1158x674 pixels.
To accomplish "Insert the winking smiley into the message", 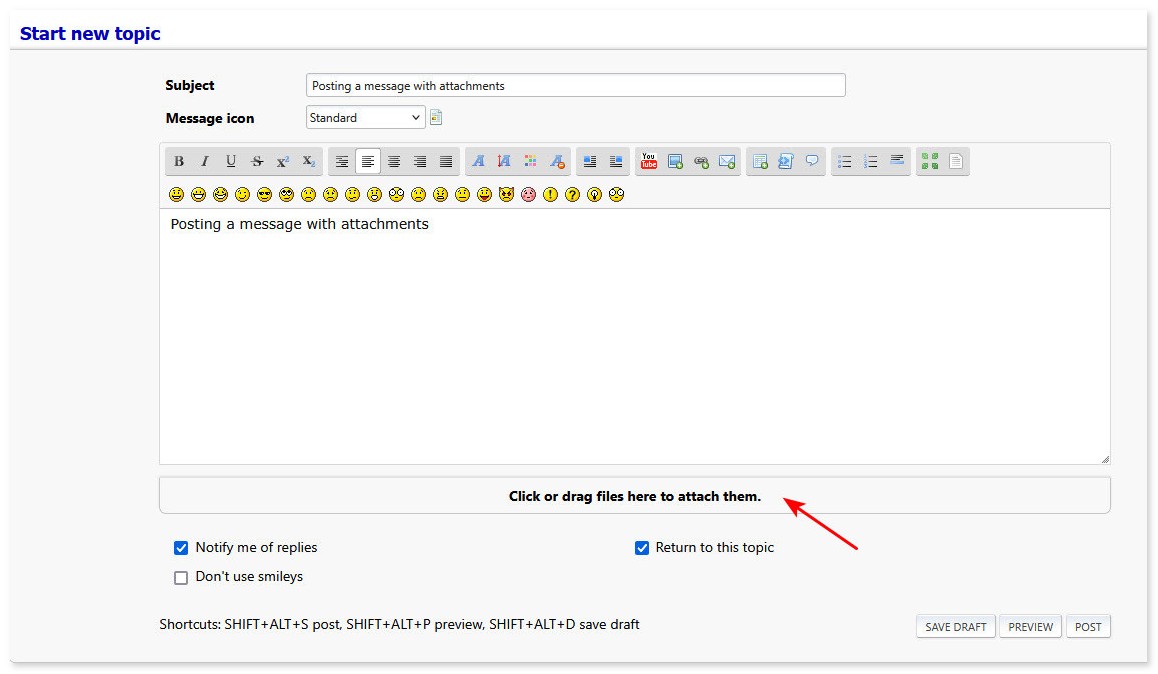I will tap(241, 194).
